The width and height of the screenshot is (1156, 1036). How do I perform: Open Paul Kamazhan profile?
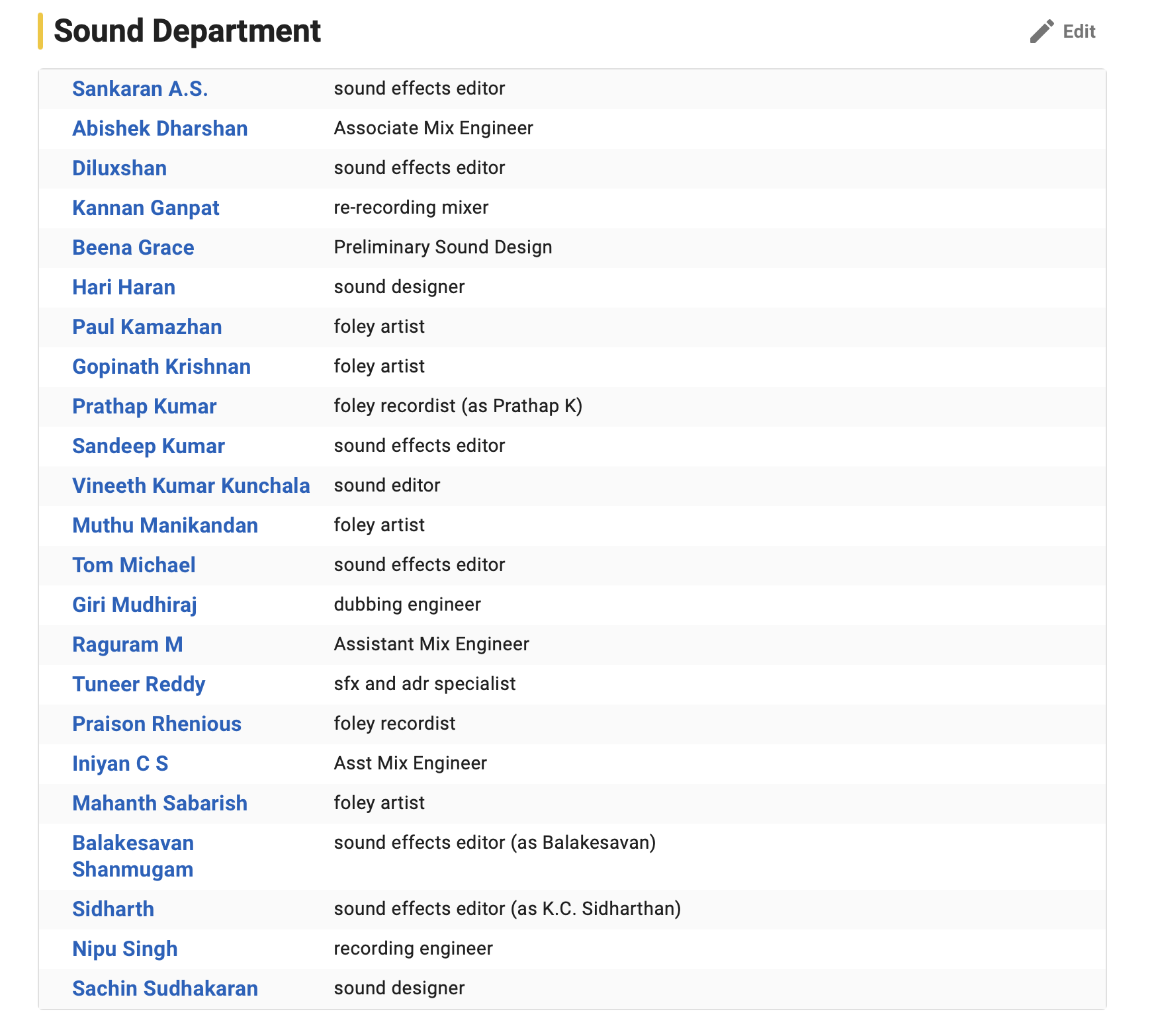click(x=147, y=327)
